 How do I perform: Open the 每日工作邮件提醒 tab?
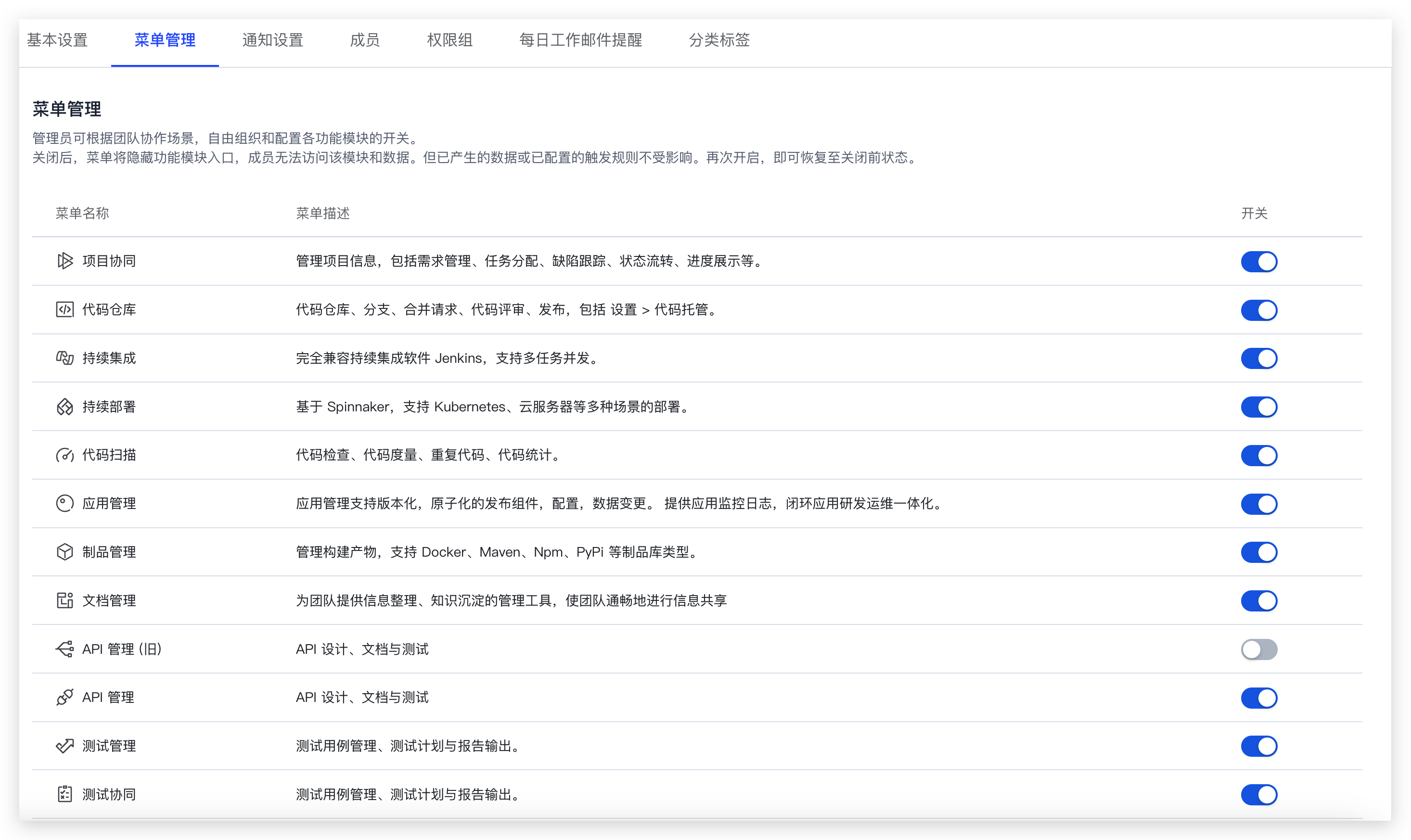pos(580,39)
